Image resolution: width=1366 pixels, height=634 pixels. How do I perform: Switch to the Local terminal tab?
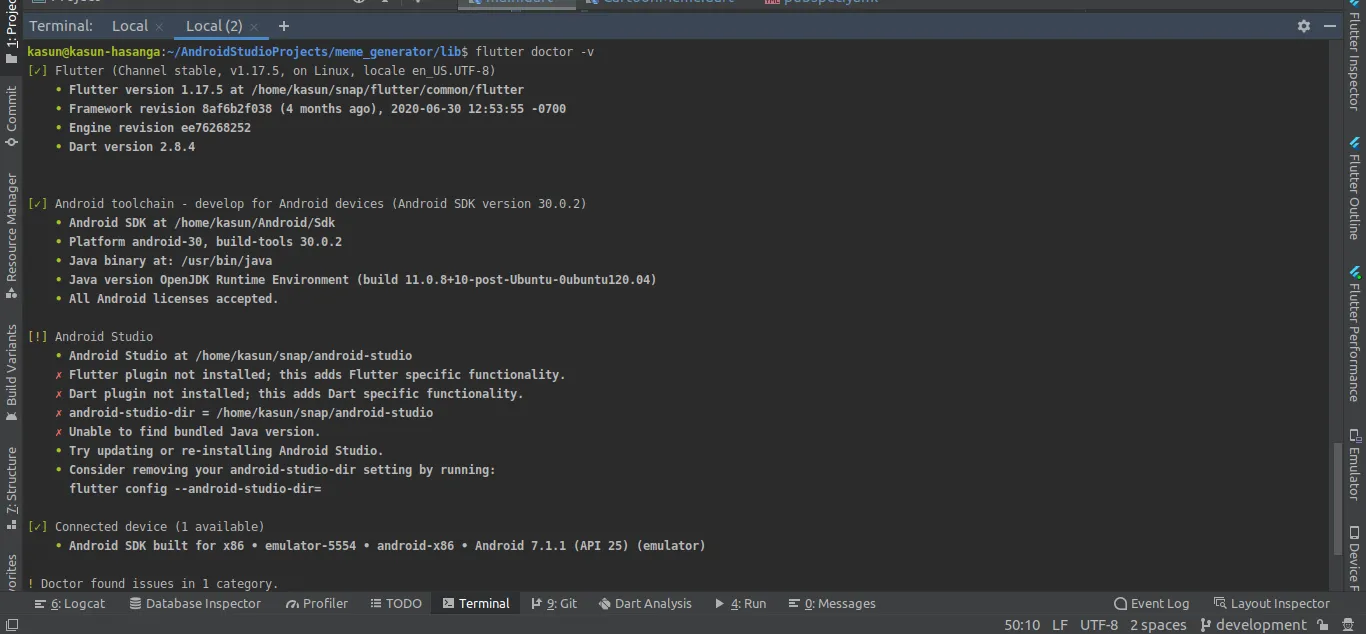[130, 26]
